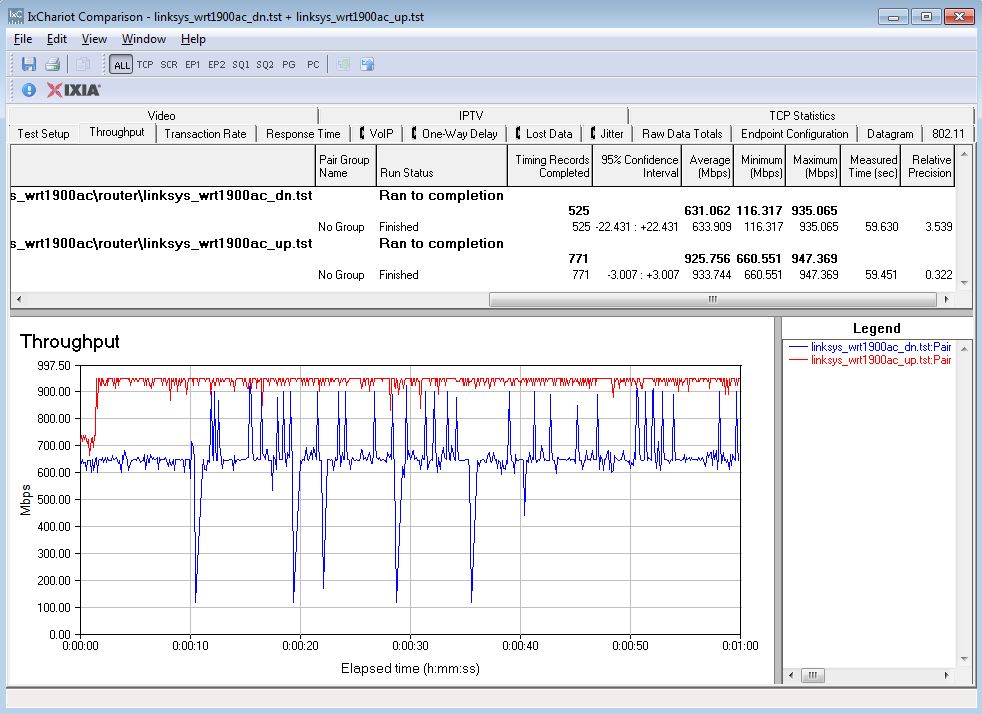Image resolution: width=982 pixels, height=714 pixels.
Task: Toggle the SQ2 filter button
Action: coord(265,65)
